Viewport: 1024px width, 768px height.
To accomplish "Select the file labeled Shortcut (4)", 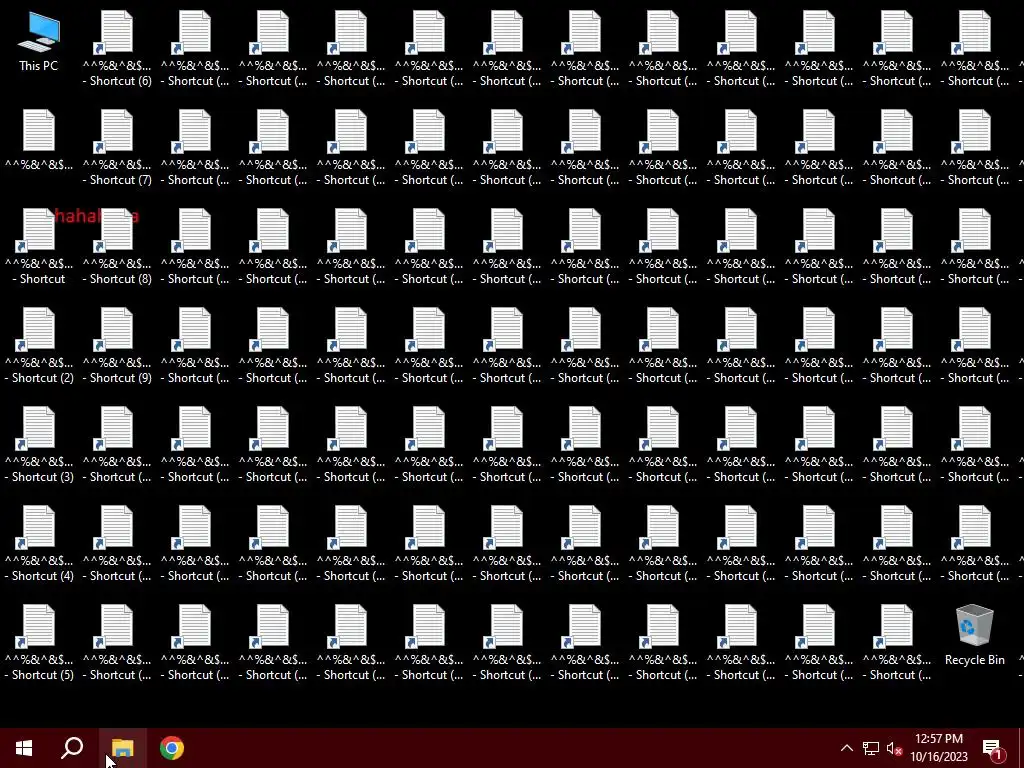I will (39, 544).
